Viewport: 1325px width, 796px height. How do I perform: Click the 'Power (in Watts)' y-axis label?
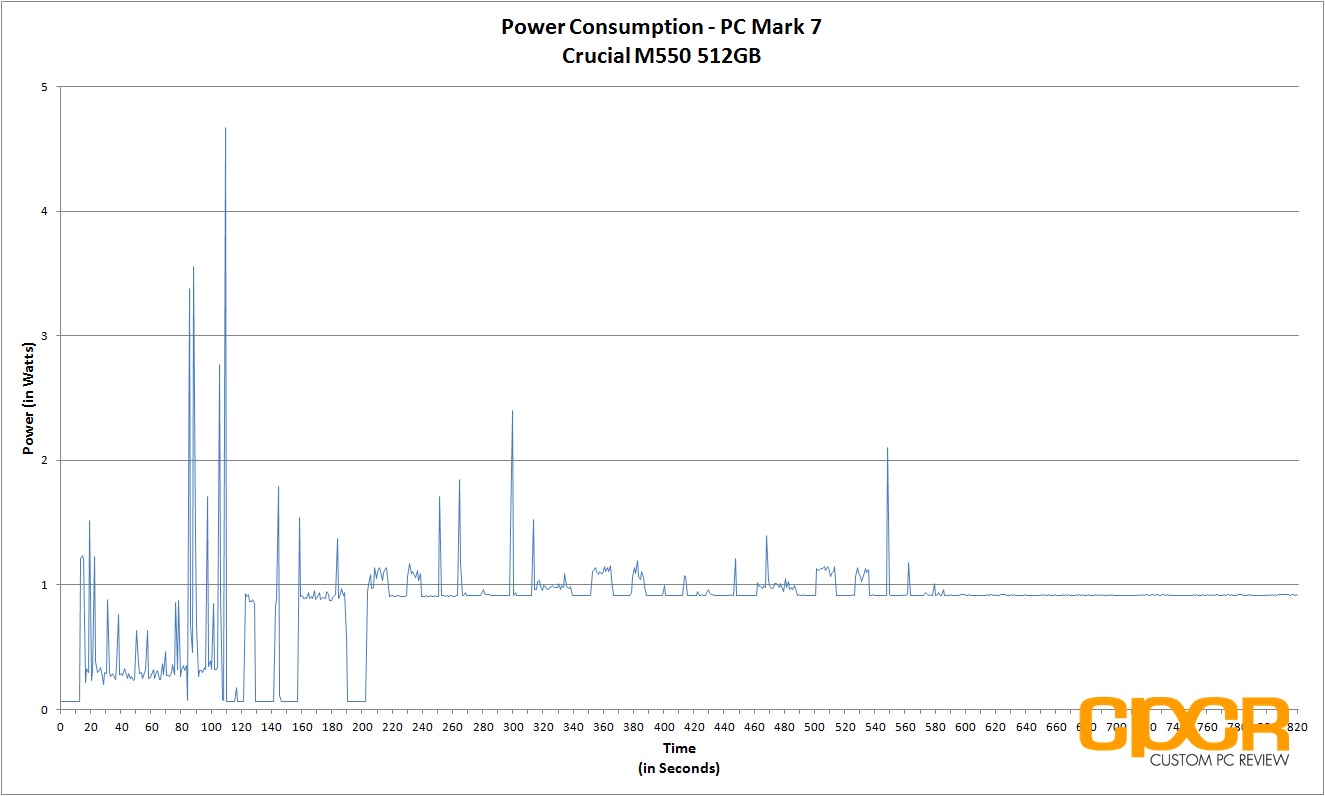28,398
